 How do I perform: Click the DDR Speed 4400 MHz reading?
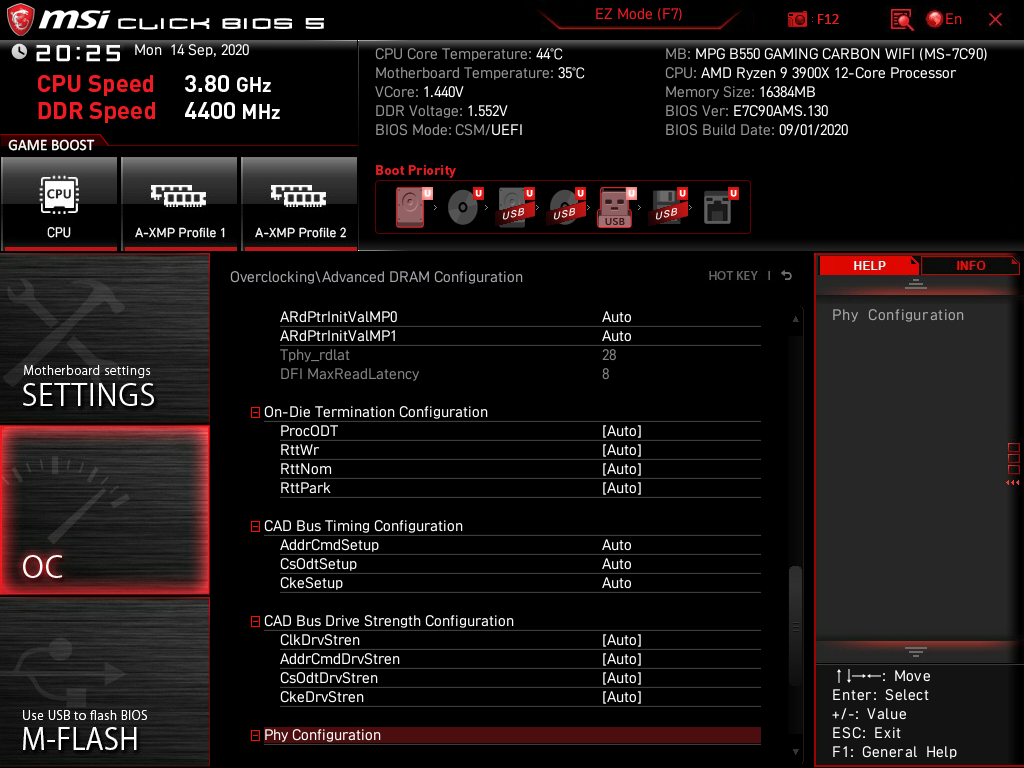click(159, 111)
